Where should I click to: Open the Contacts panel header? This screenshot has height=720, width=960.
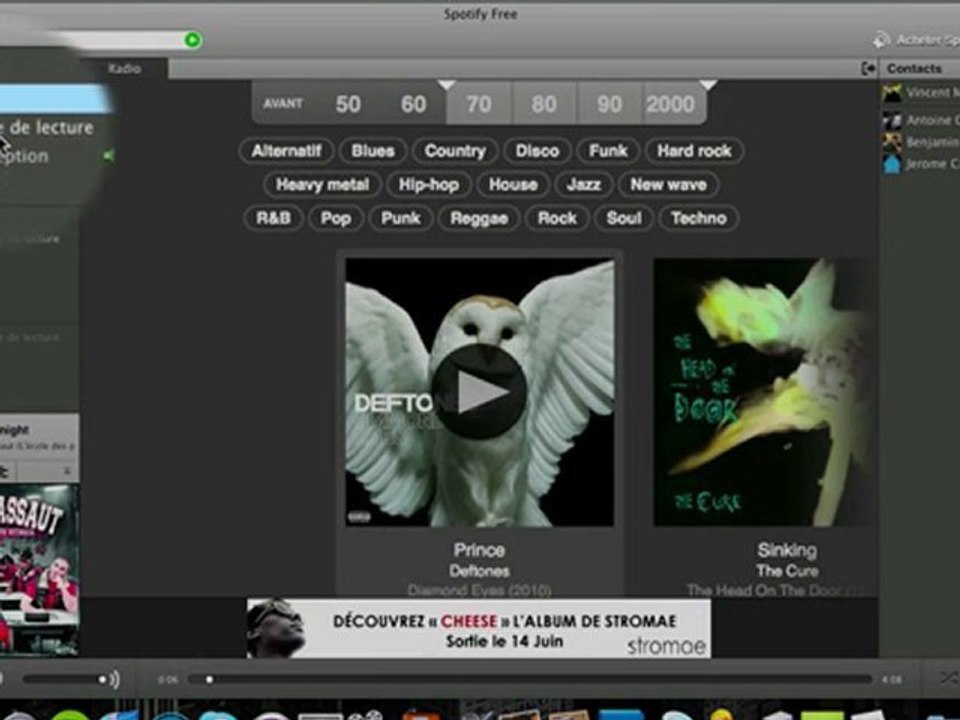tap(914, 69)
